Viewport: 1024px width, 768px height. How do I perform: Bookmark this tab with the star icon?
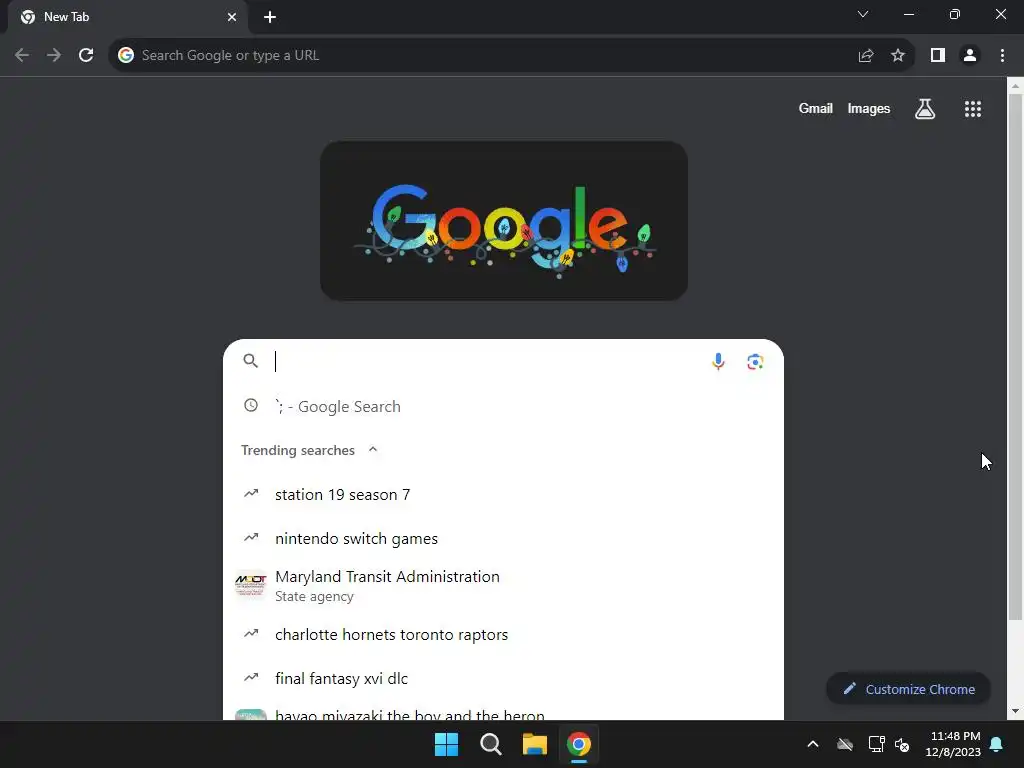pyautogui.click(x=898, y=56)
